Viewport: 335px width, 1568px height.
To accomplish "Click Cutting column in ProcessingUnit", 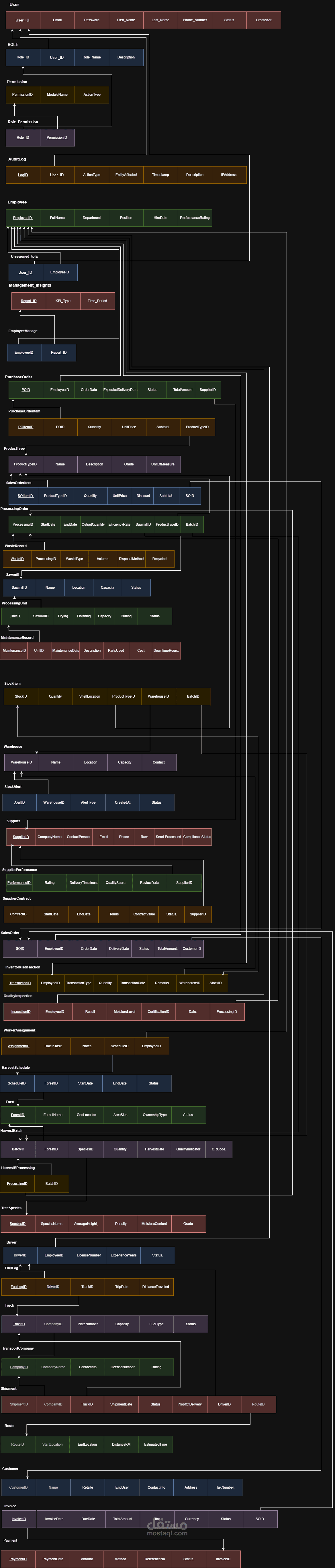I will click(126, 616).
